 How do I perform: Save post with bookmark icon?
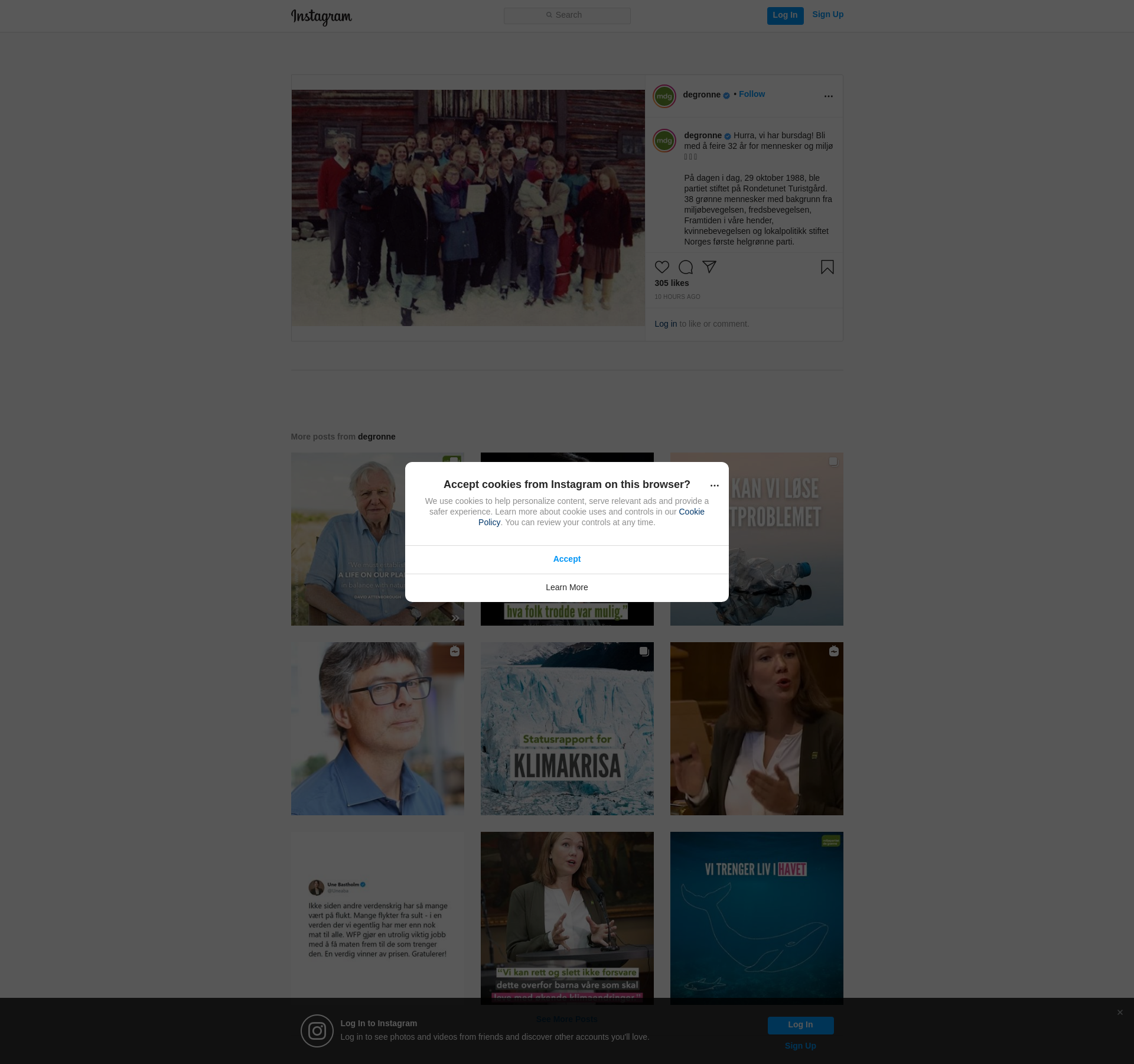[x=827, y=267]
